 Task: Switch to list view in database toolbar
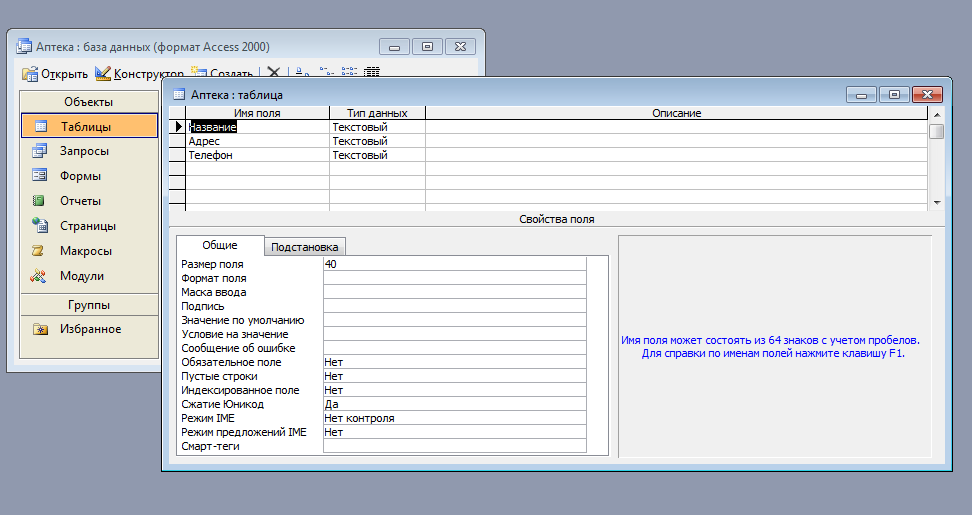[349, 72]
